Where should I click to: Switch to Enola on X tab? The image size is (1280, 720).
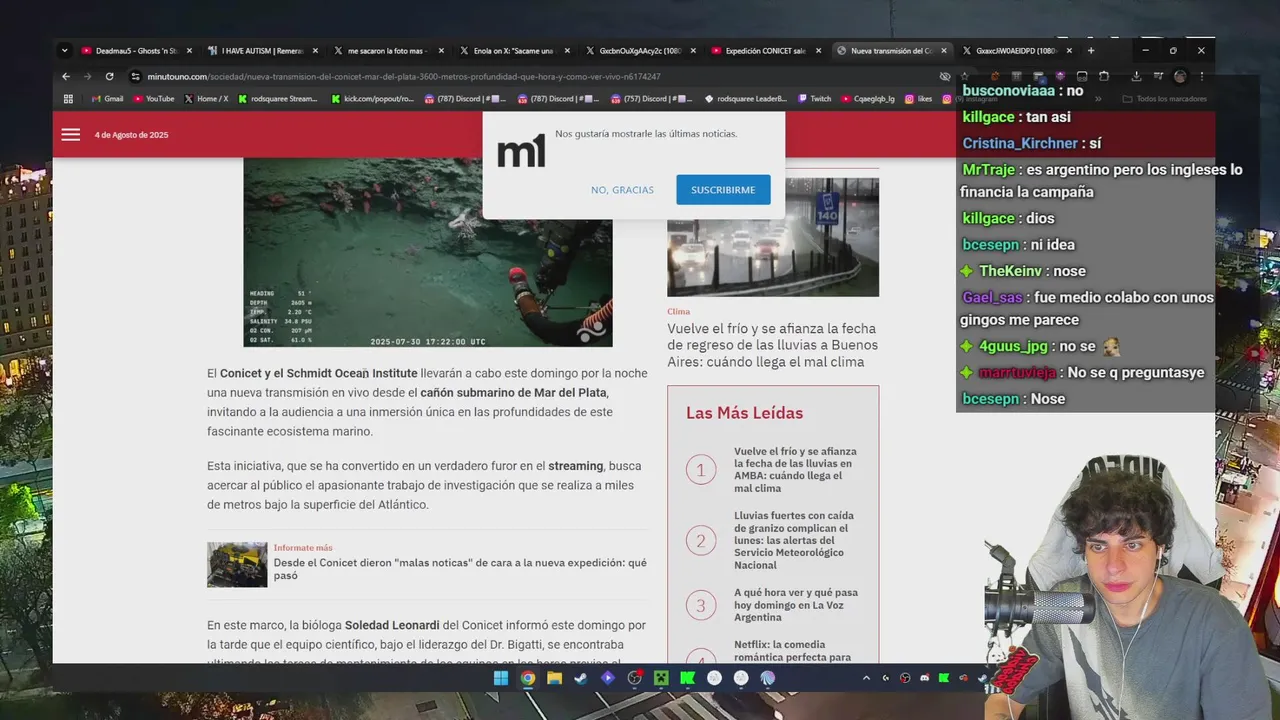[513, 50]
